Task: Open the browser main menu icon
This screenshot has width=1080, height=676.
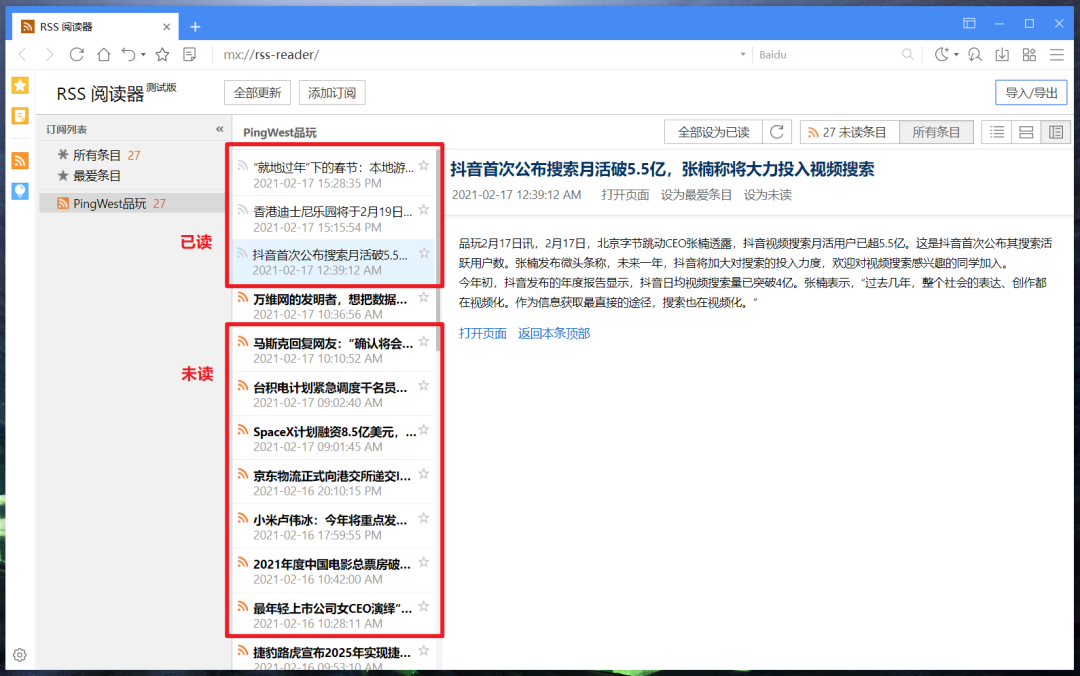Action: pyautogui.click(x=1057, y=54)
